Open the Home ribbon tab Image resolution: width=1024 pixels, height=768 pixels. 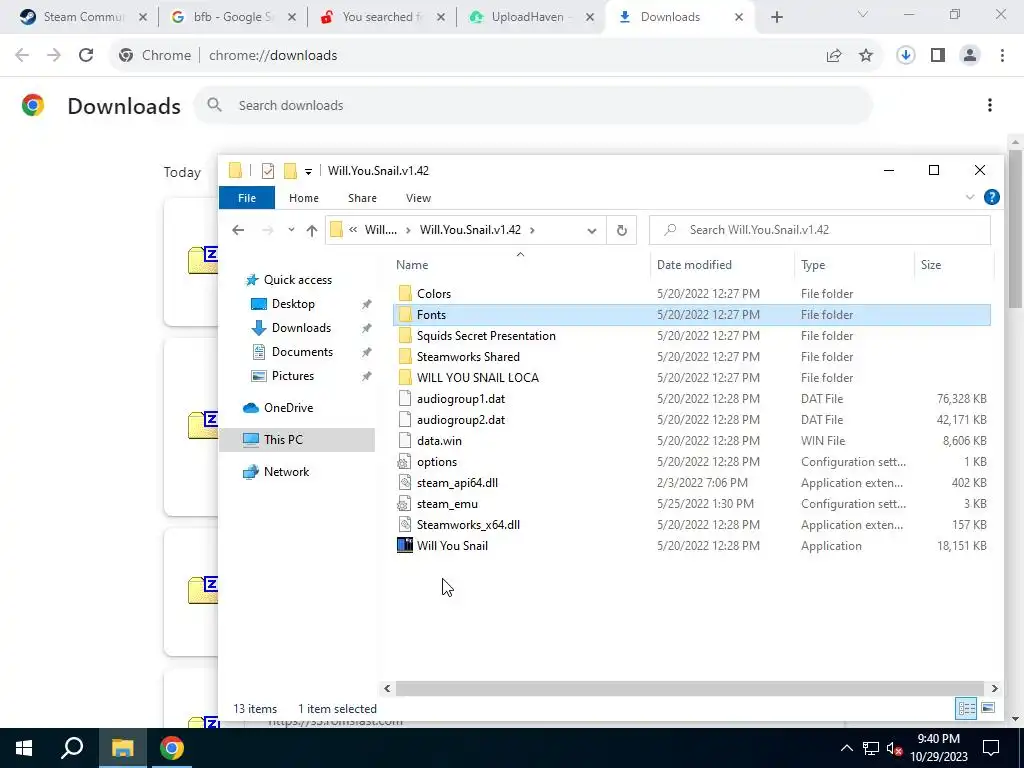[304, 198]
